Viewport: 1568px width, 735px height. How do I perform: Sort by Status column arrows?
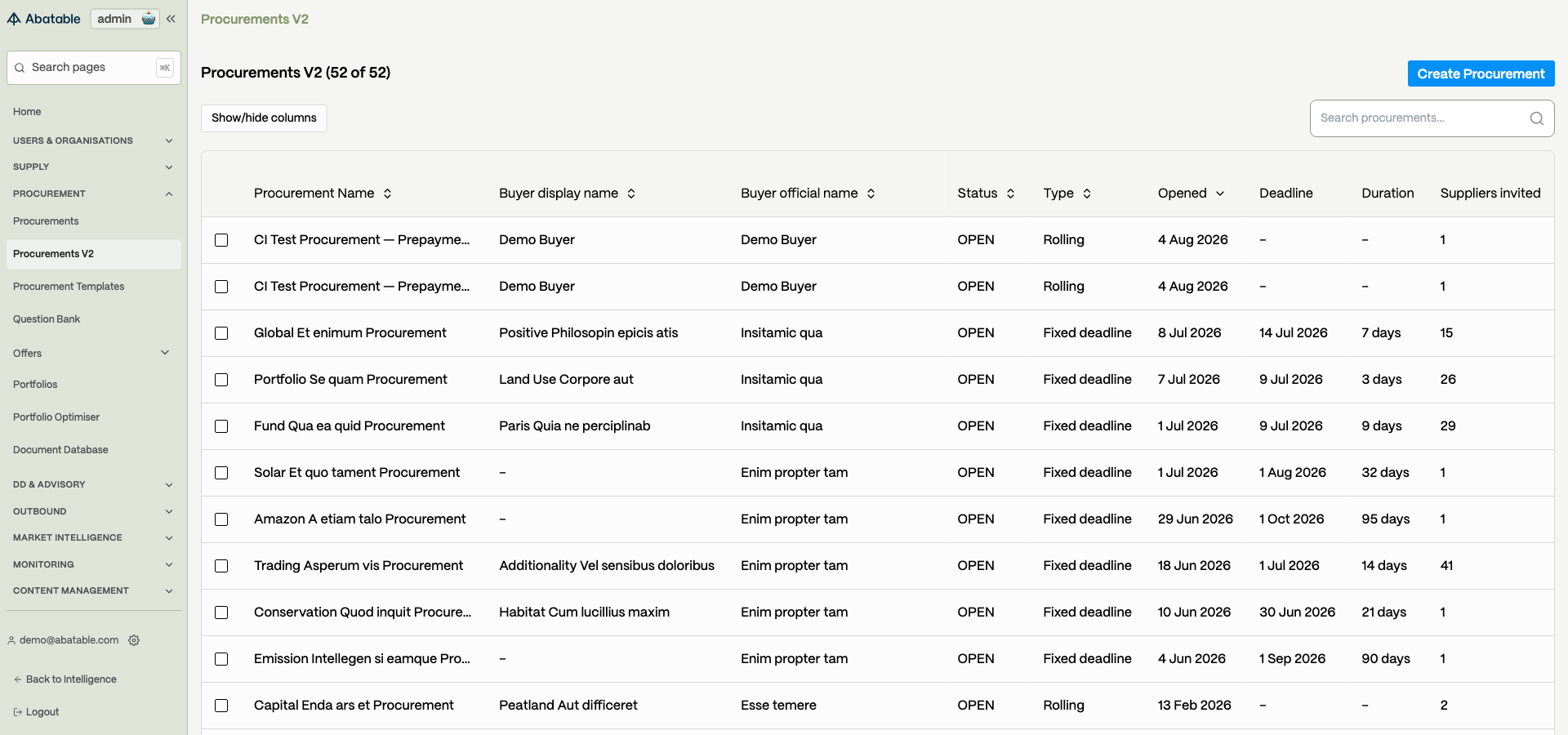1010,194
